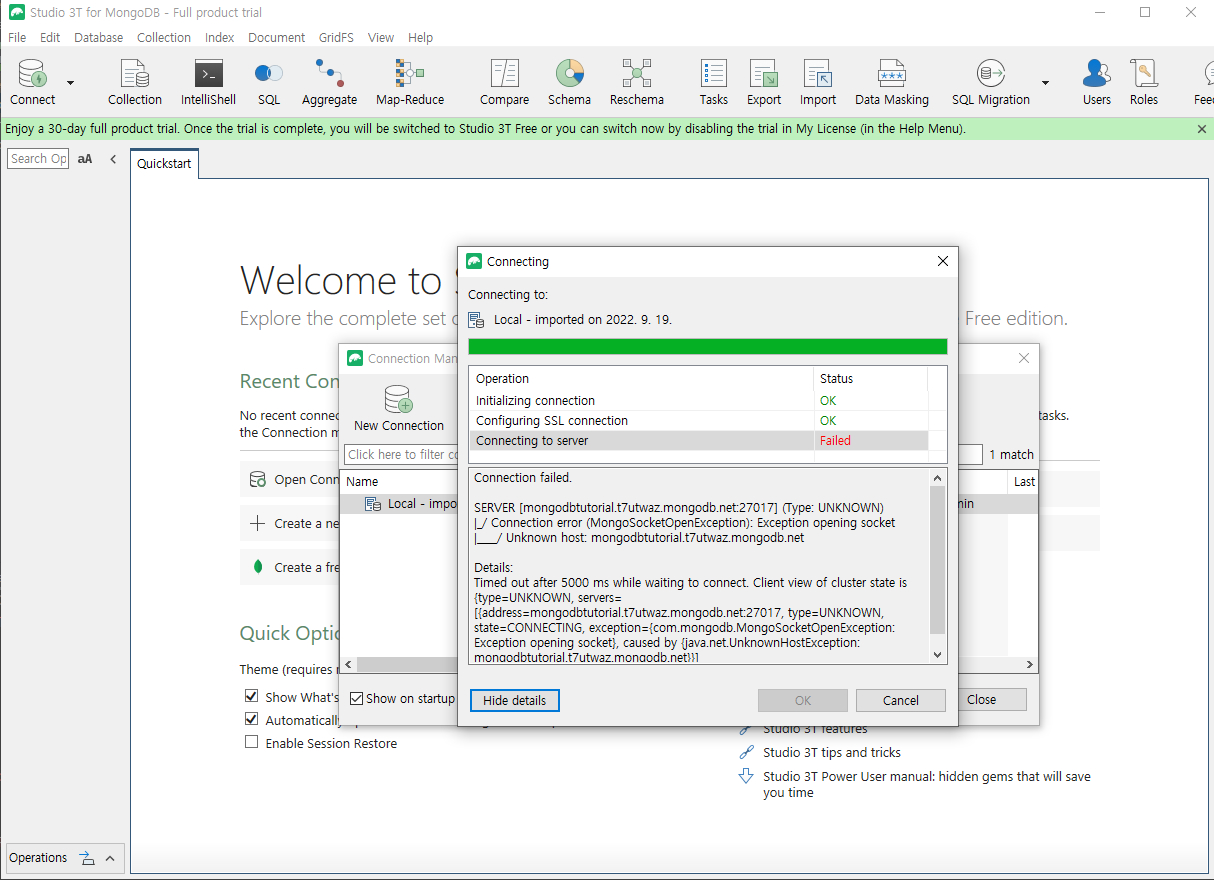Image resolution: width=1214 pixels, height=880 pixels.
Task: Open the Import wizard
Action: pos(818,82)
